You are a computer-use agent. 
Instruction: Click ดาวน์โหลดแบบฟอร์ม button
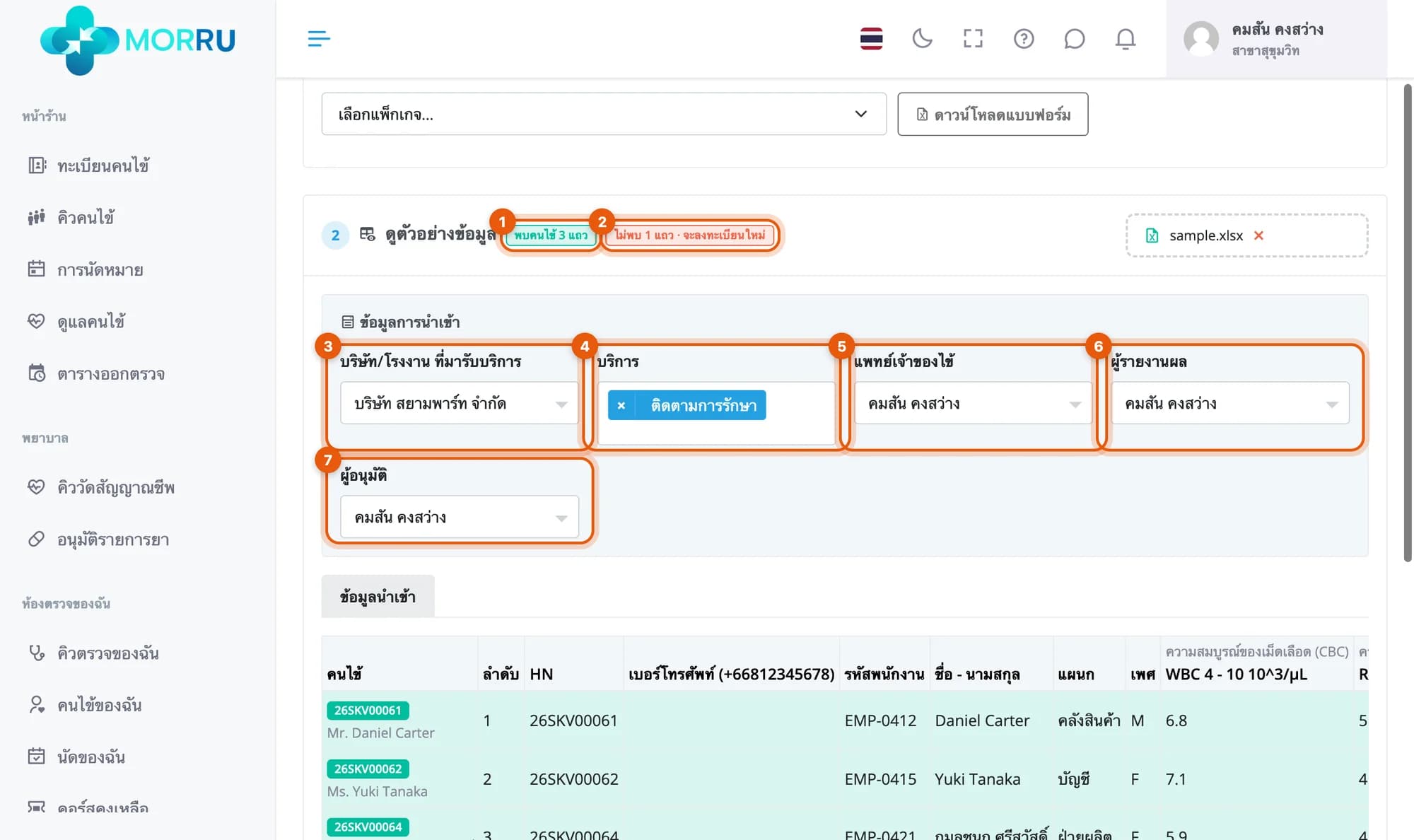993,114
